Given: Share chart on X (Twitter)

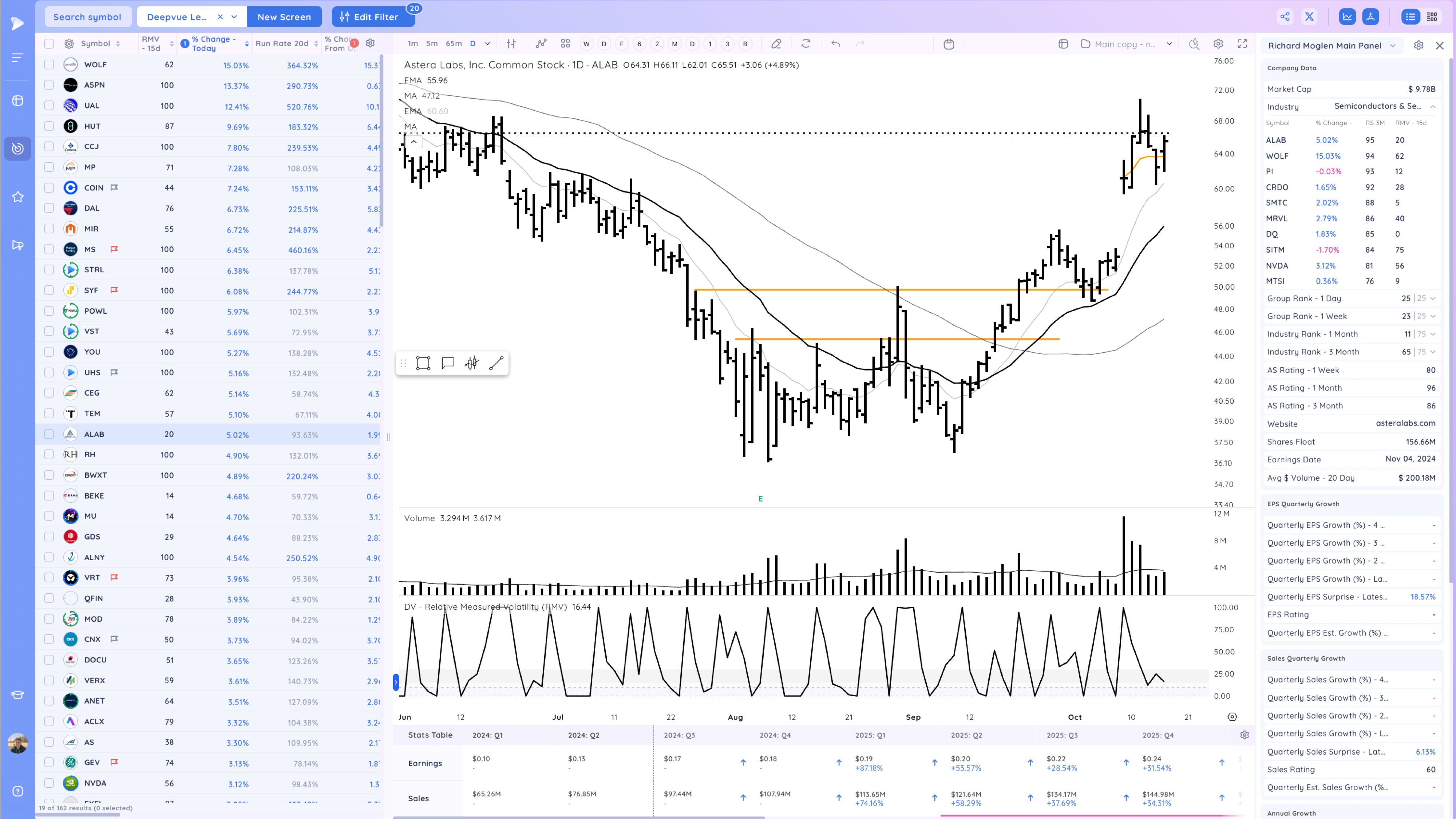Looking at the screenshot, I should coord(1309,17).
